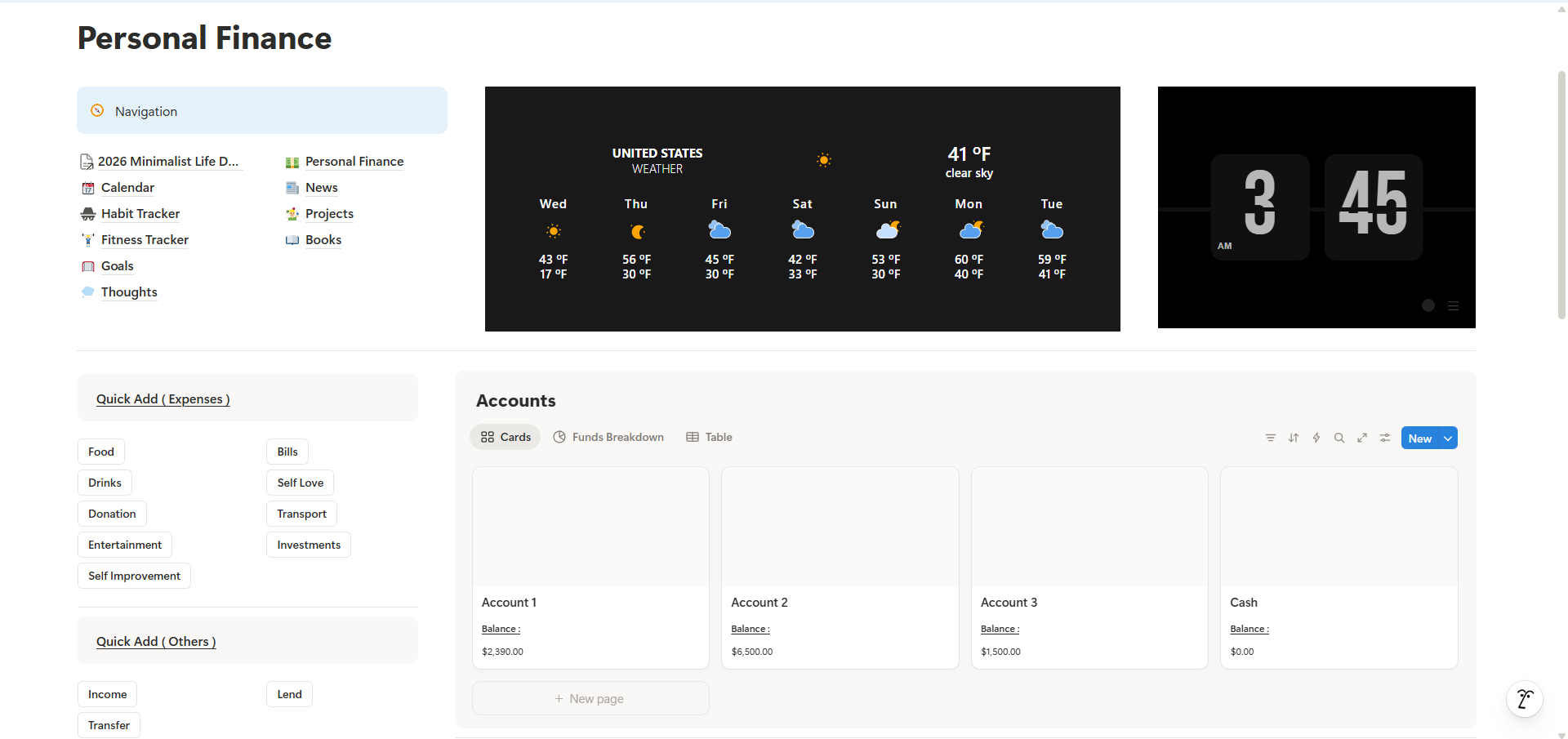Expand Accounts to full page via arrows icon
The height and width of the screenshot is (739, 1568).
tap(1362, 438)
